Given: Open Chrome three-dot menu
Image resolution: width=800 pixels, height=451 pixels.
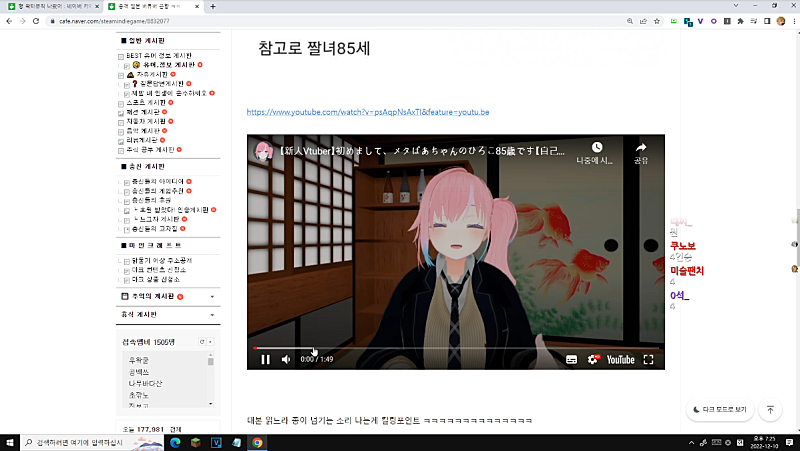Looking at the screenshot, I should (794, 21).
